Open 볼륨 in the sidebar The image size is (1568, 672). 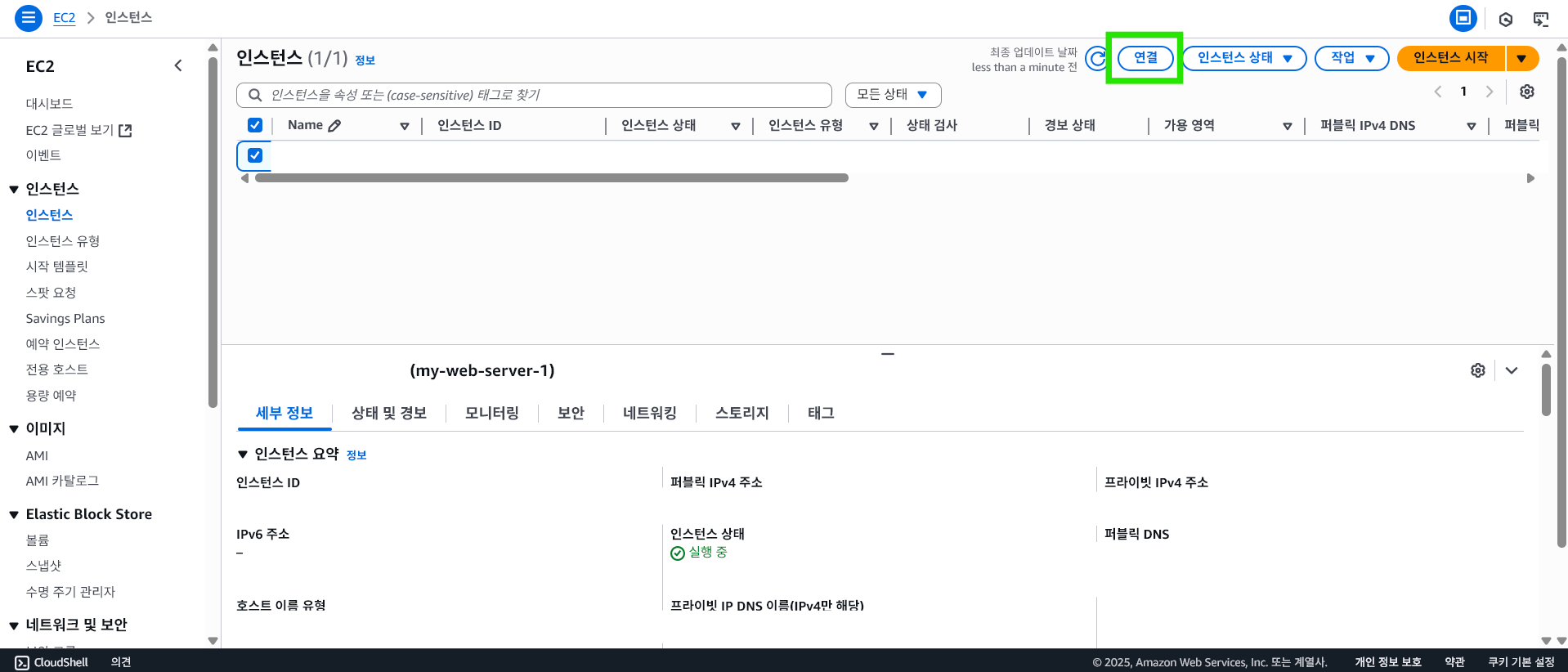coord(38,540)
